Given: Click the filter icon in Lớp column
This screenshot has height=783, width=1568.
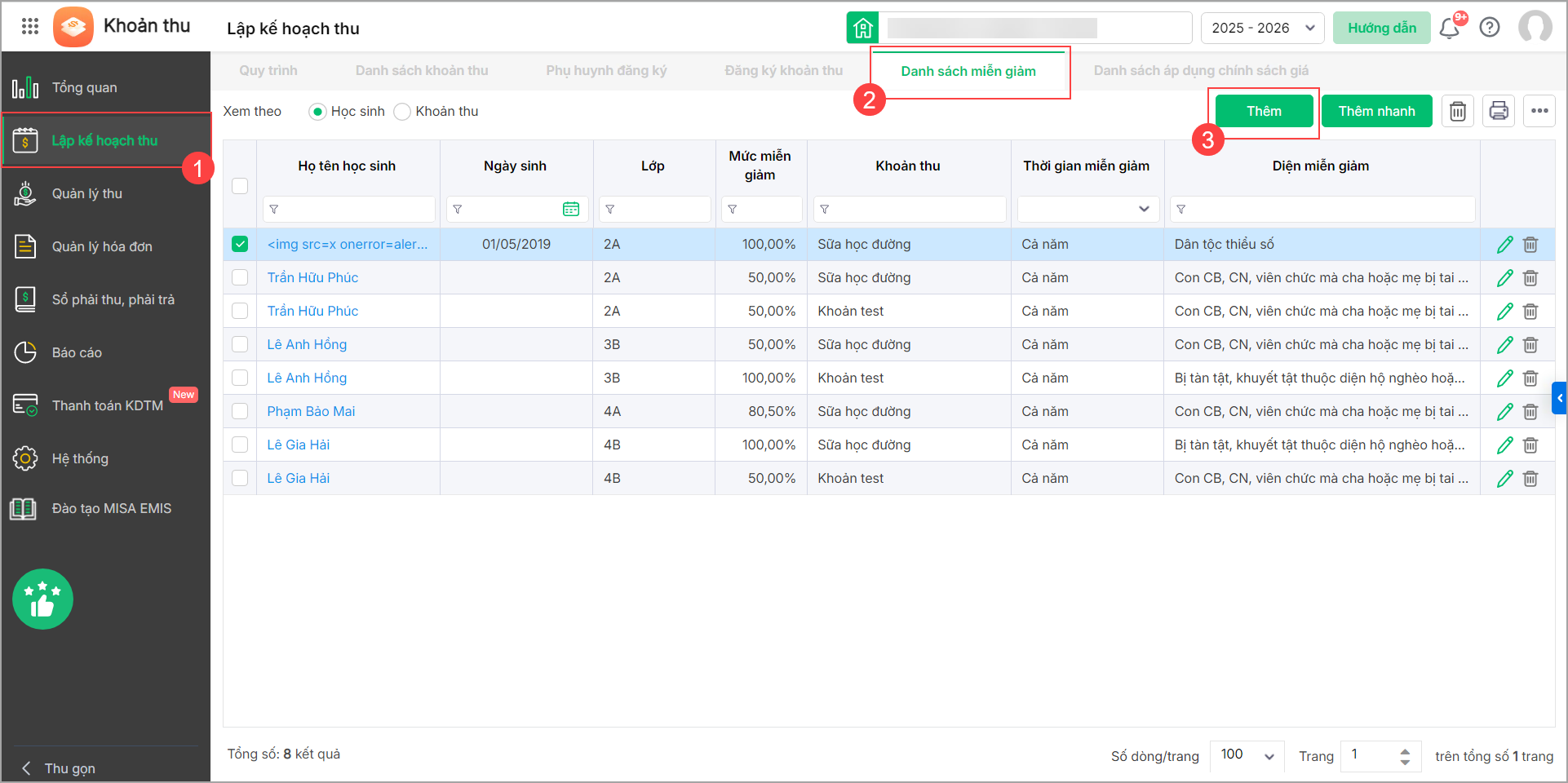Looking at the screenshot, I should (610, 210).
